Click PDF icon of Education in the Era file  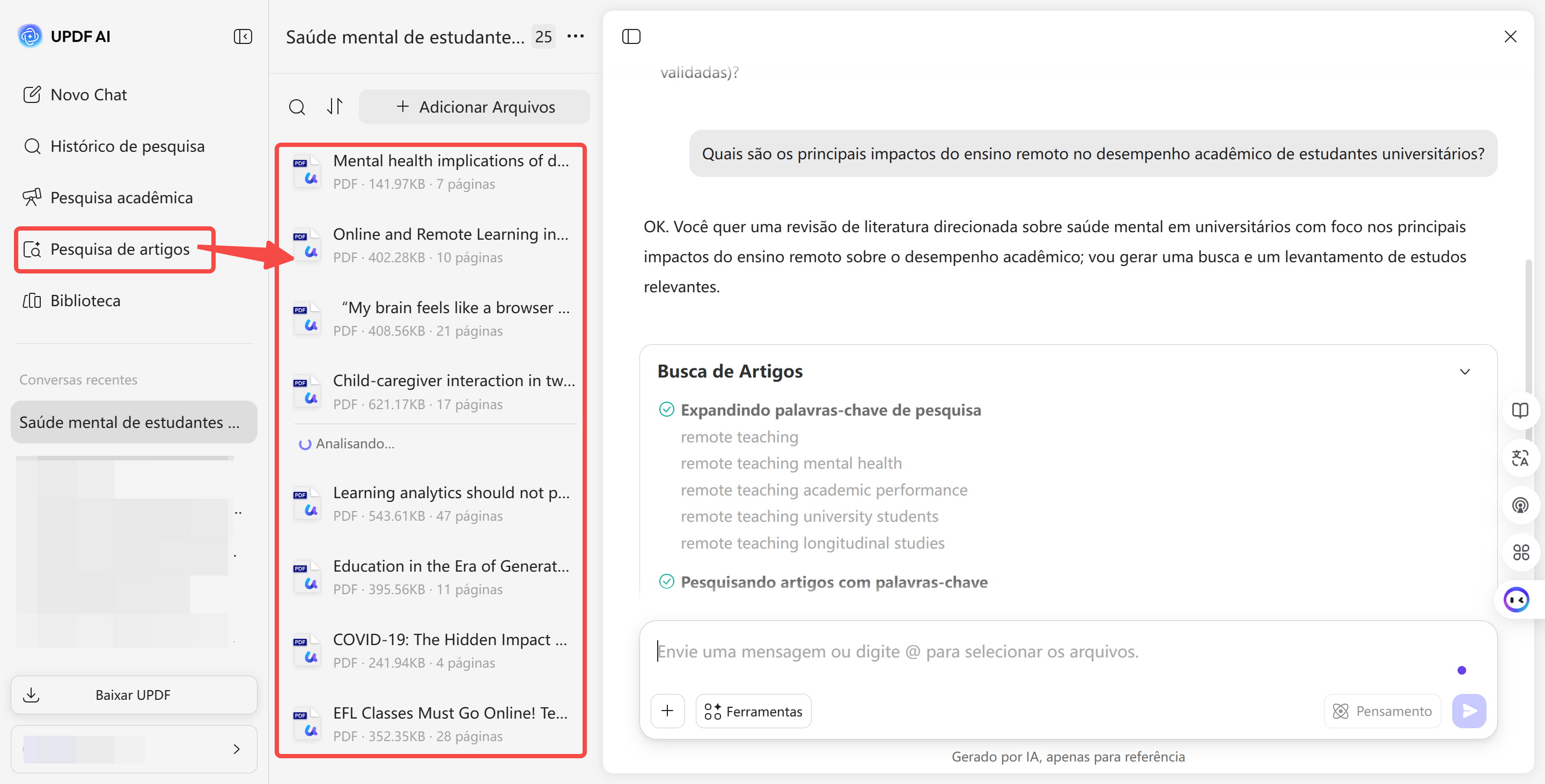click(x=307, y=577)
